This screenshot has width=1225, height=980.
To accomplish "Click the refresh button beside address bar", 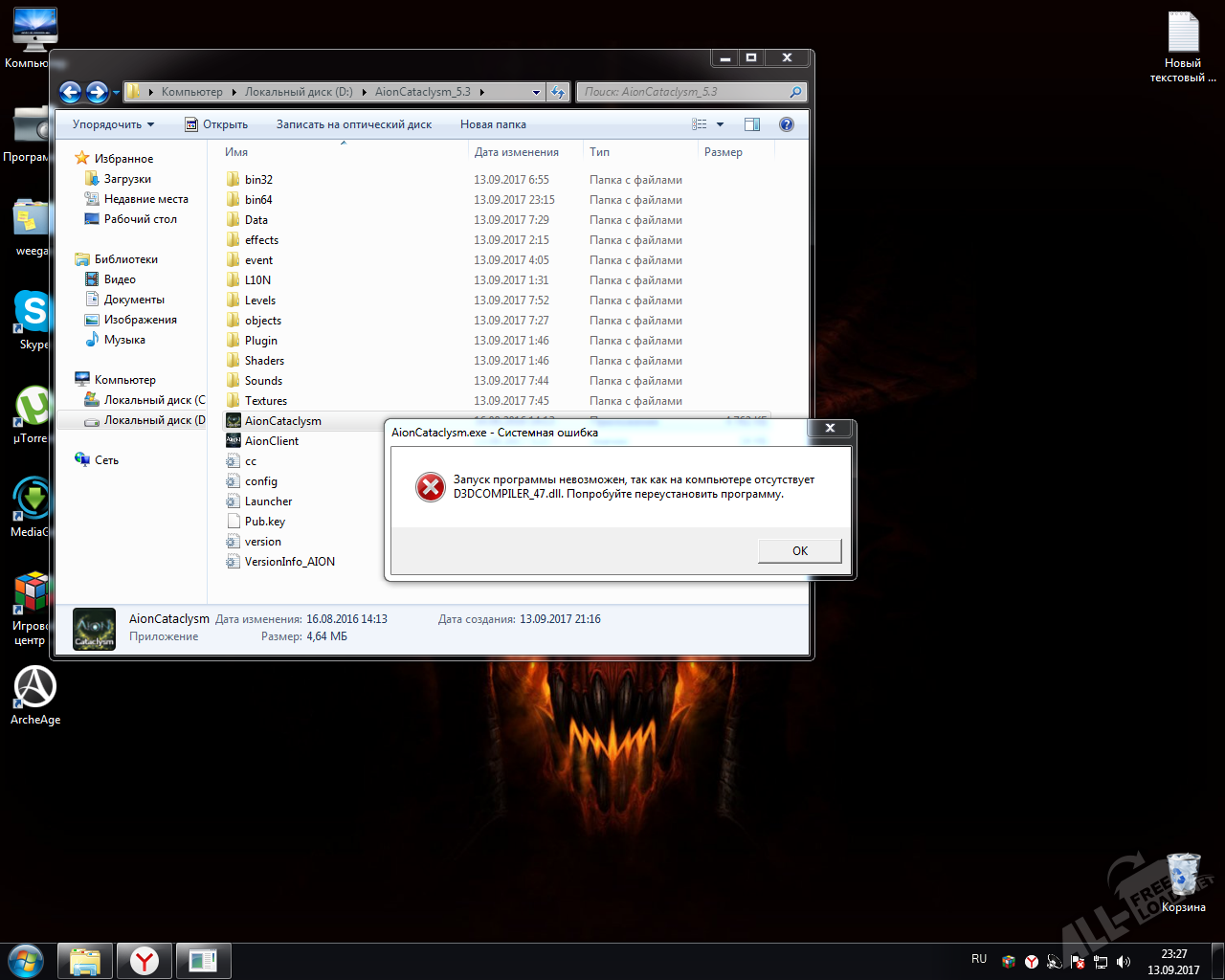I will (559, 92).
